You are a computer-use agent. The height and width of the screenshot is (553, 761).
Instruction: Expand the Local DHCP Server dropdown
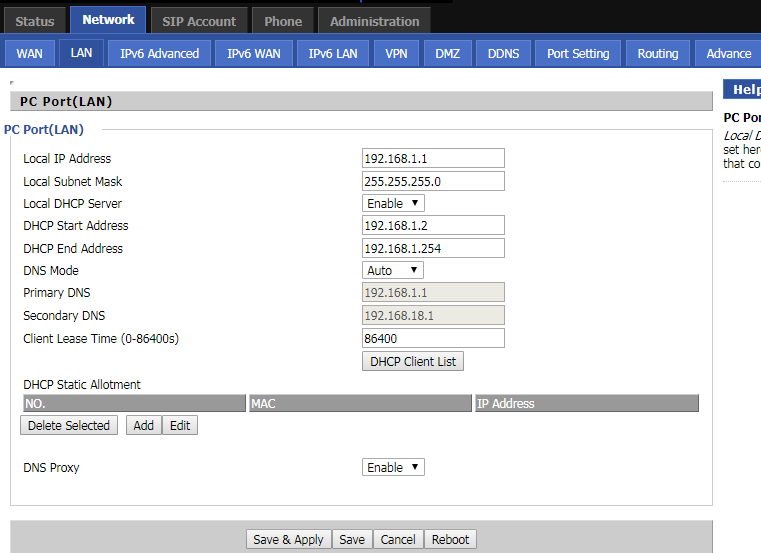pos(393,203)
